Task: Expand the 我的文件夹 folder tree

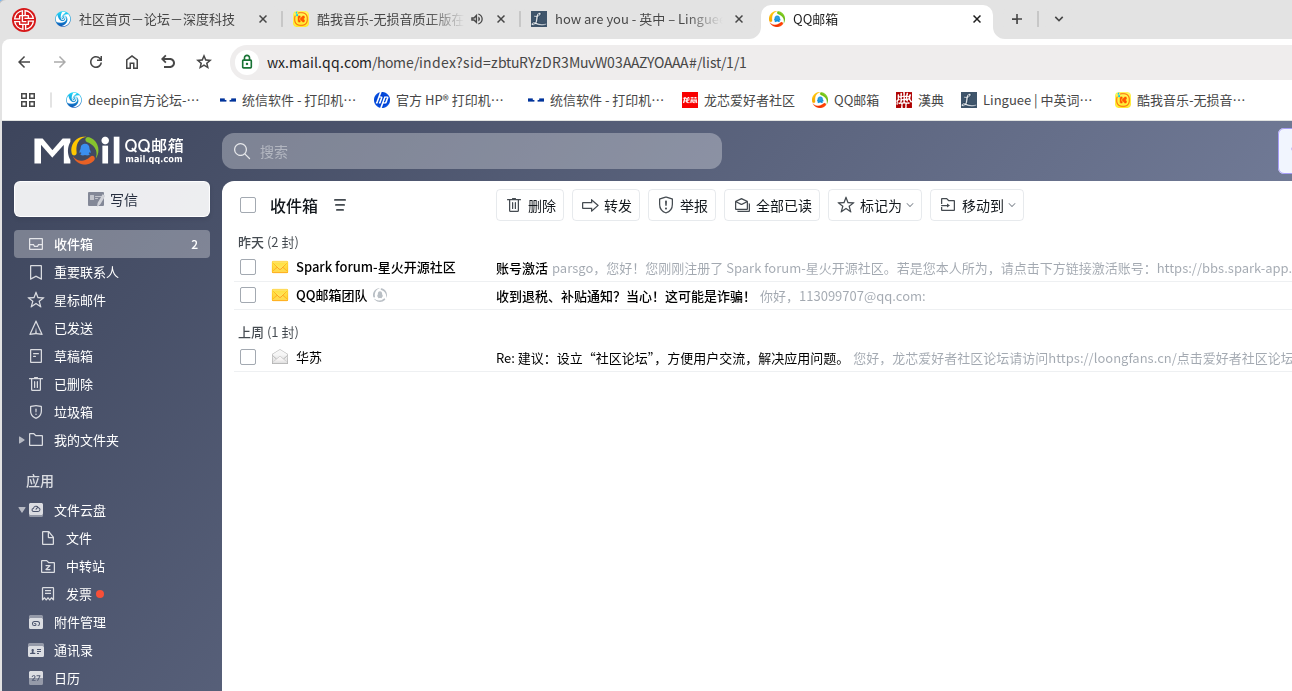Action: pos(22,440)
